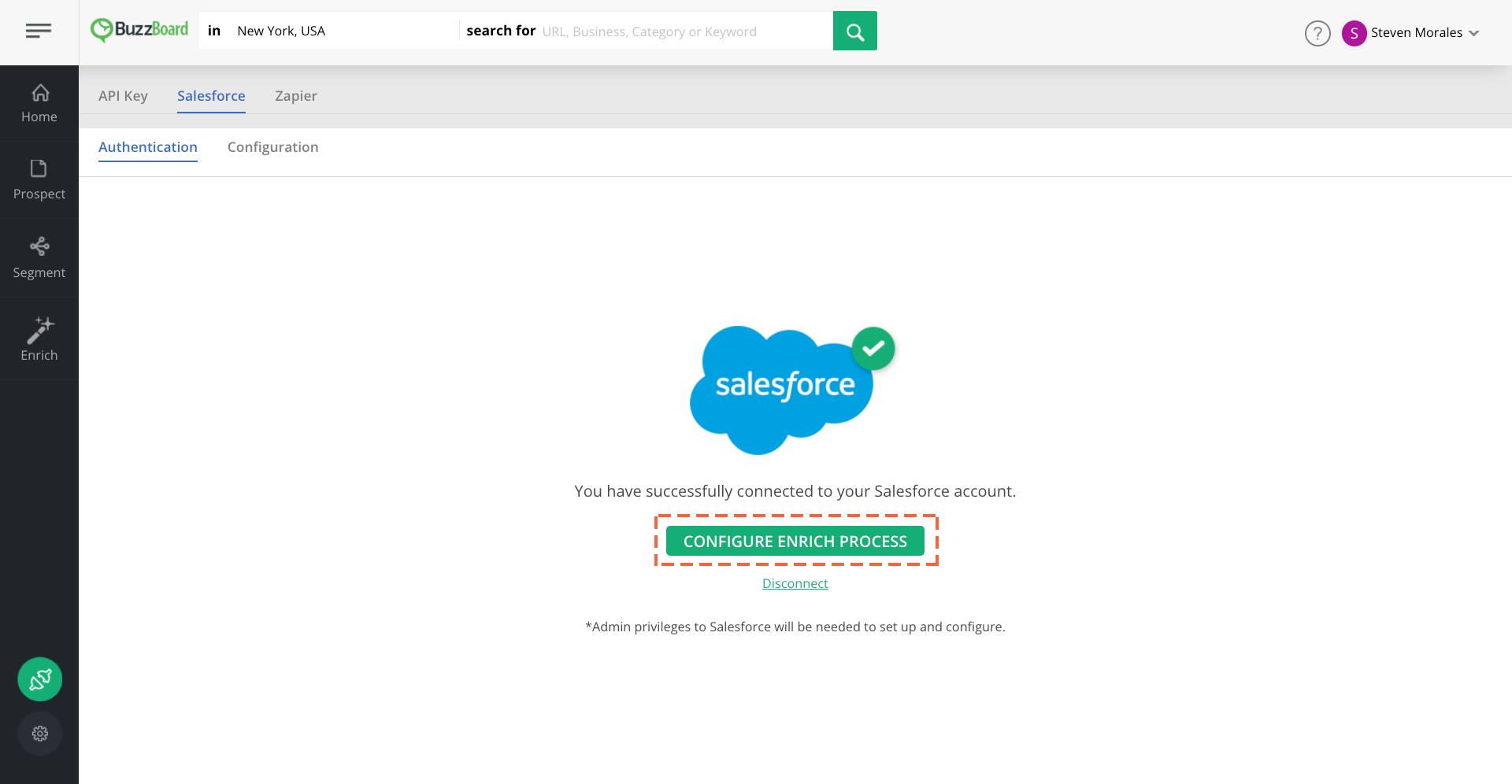Go to Home in sidebar

point(39,103)
